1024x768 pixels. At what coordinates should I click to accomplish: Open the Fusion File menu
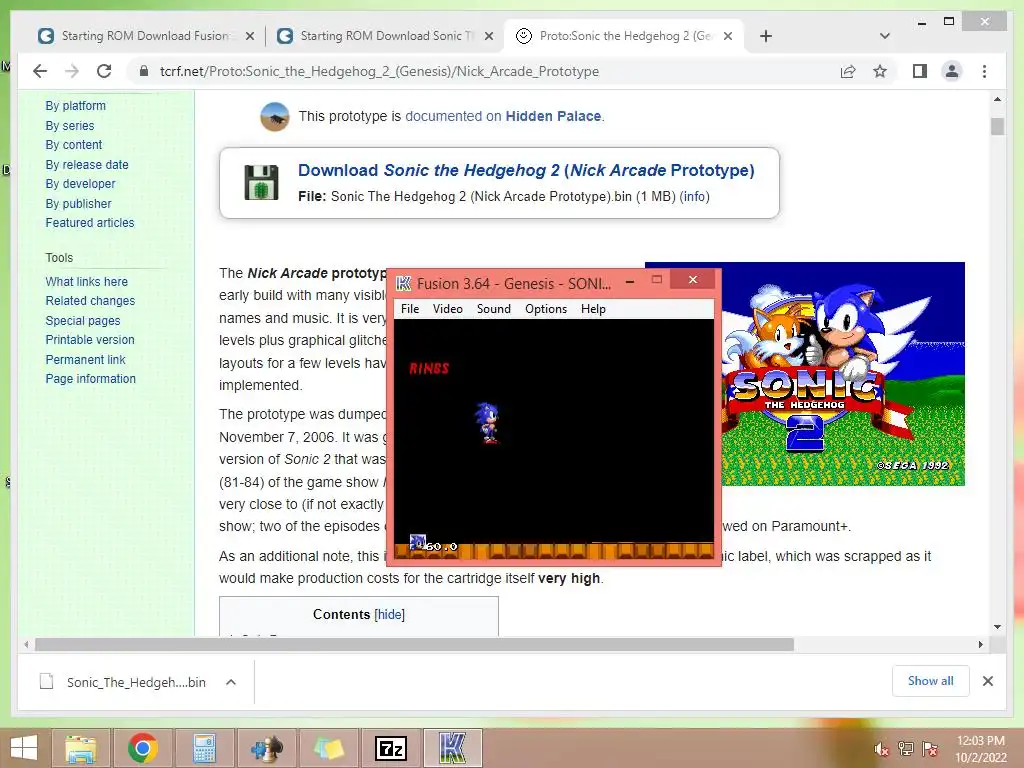click(410, 309)
